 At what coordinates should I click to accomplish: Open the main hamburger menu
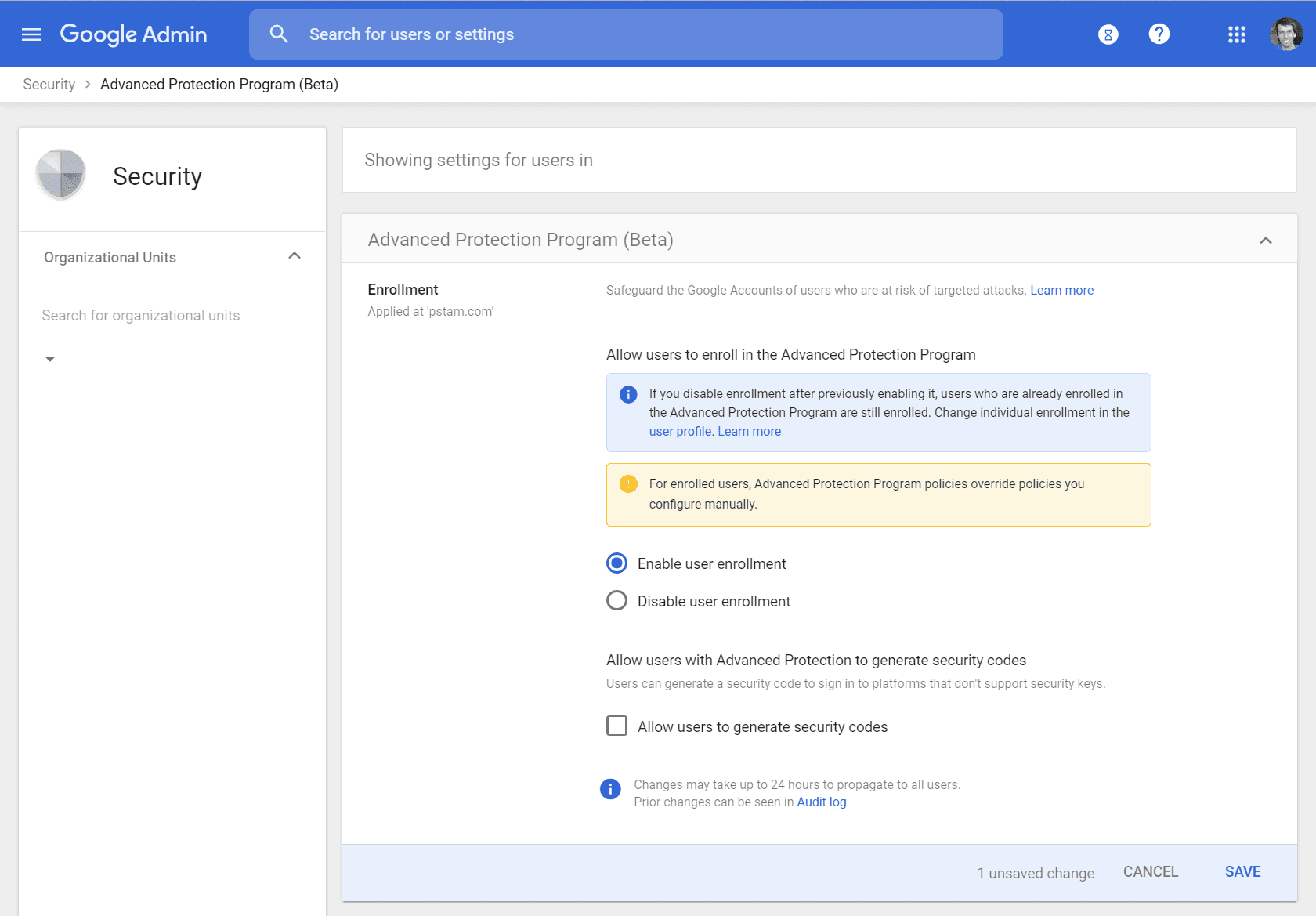(31, 34)
